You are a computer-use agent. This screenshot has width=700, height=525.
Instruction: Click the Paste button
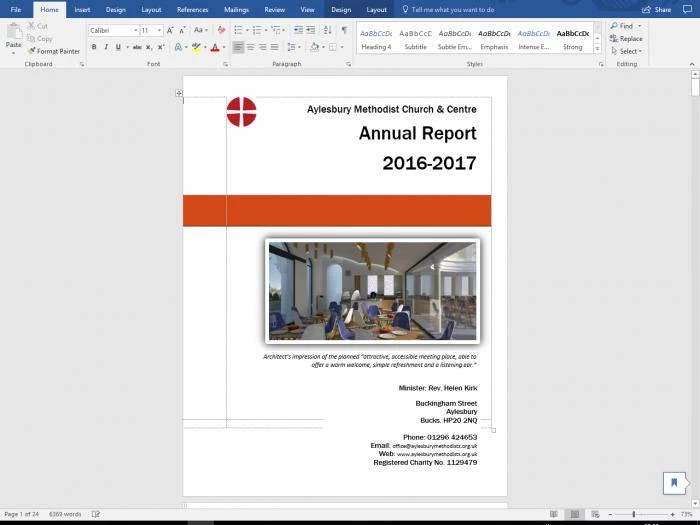click(x=13, y=38)
